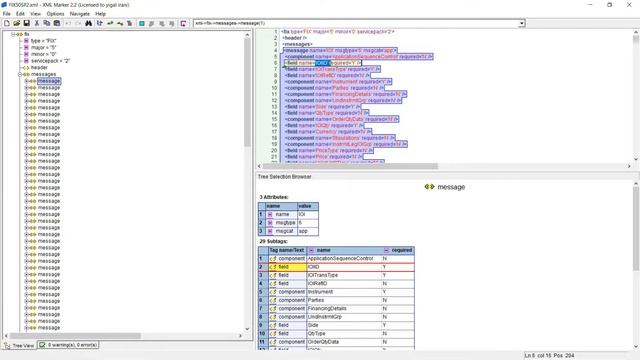This screenshot has width=640, height=360.
Task: Click the first green arrow icon after the sort arrows
Action: [x=110, y=24]
